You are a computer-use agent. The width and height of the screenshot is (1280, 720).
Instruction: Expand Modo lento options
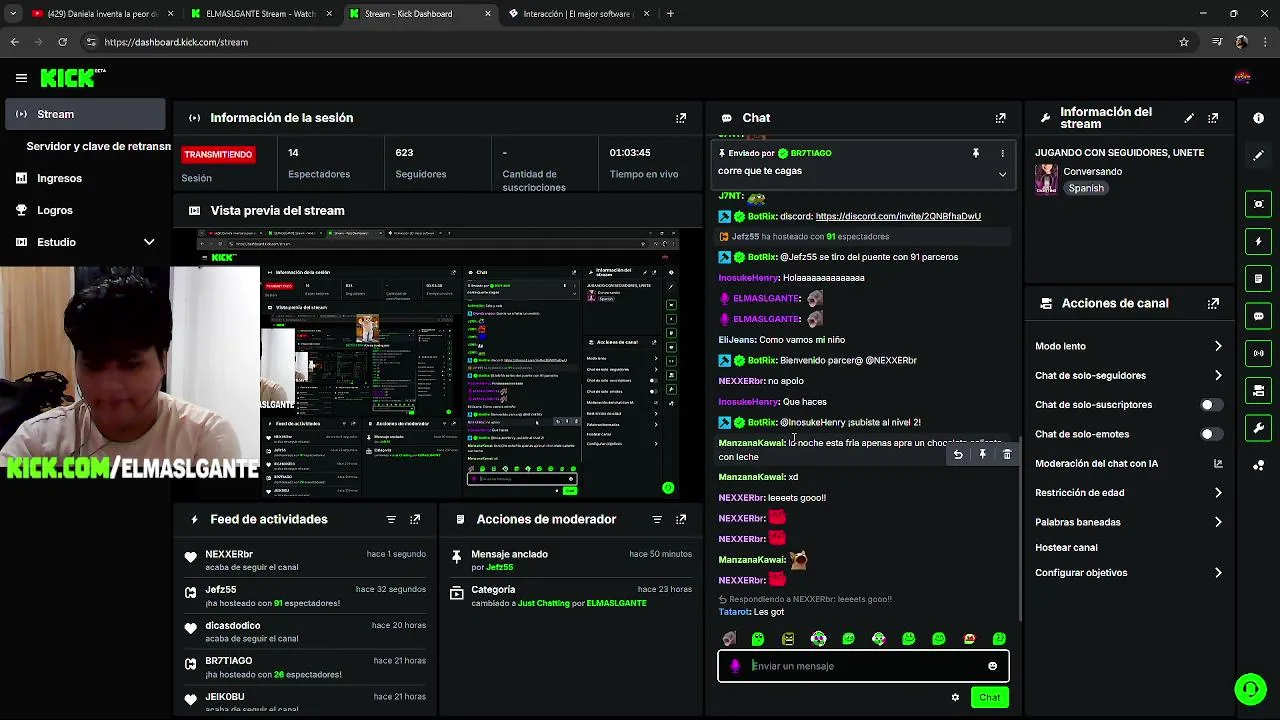click(1218, 346)
